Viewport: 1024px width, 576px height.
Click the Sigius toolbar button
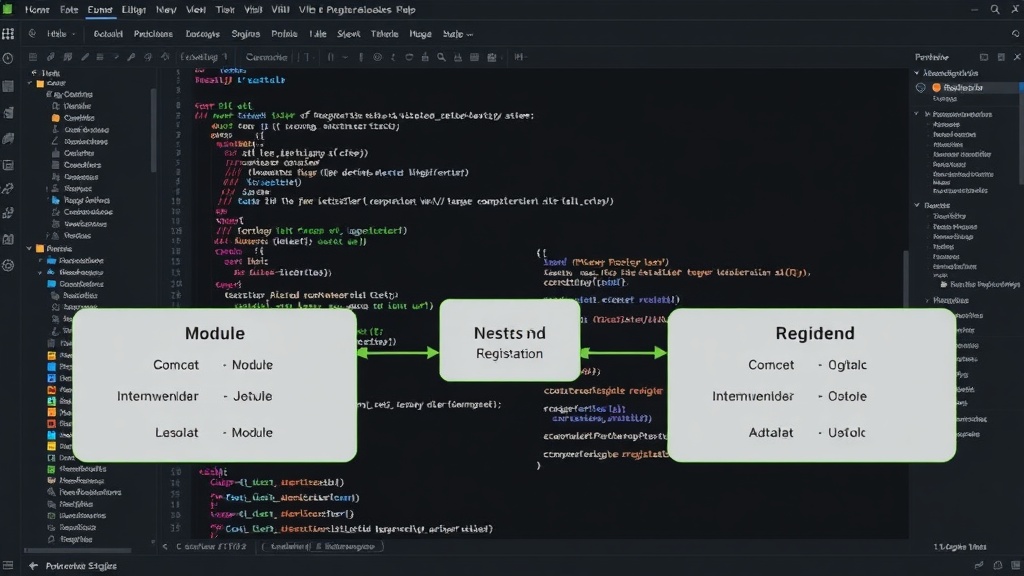point(246,34)
